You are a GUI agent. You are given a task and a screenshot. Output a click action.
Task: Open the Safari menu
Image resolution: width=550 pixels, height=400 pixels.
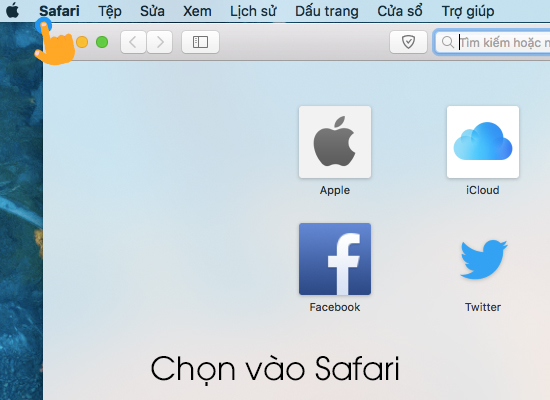tap(59, 11)
